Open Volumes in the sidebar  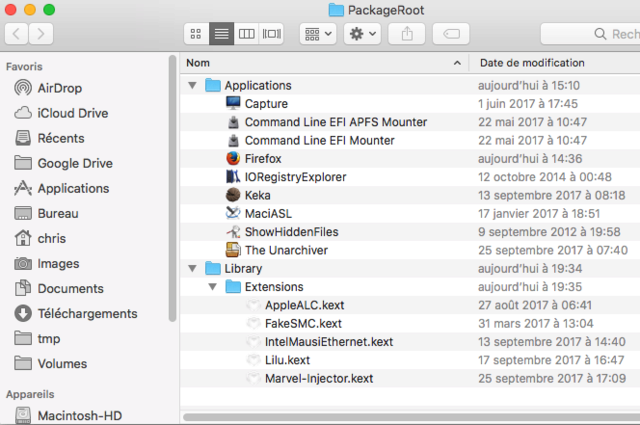coord(51,363)
